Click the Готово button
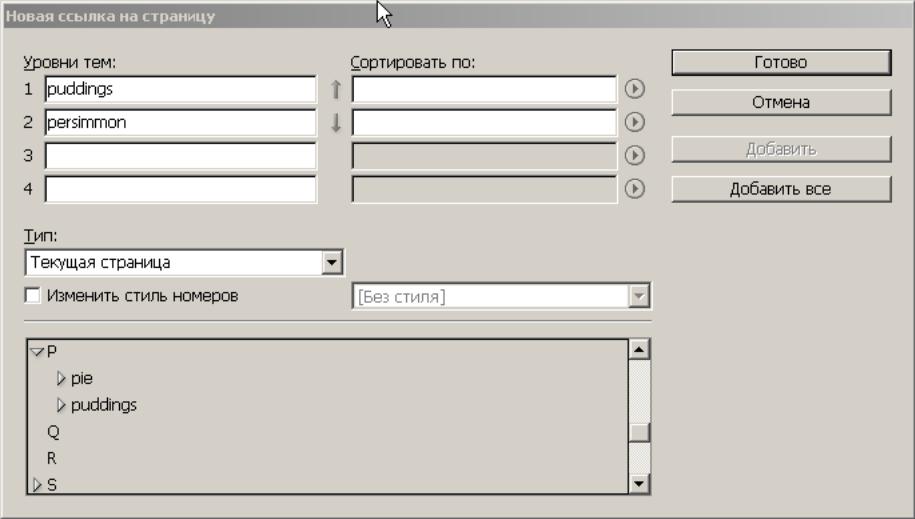915x519 pixels. click(x=781, y=62)
